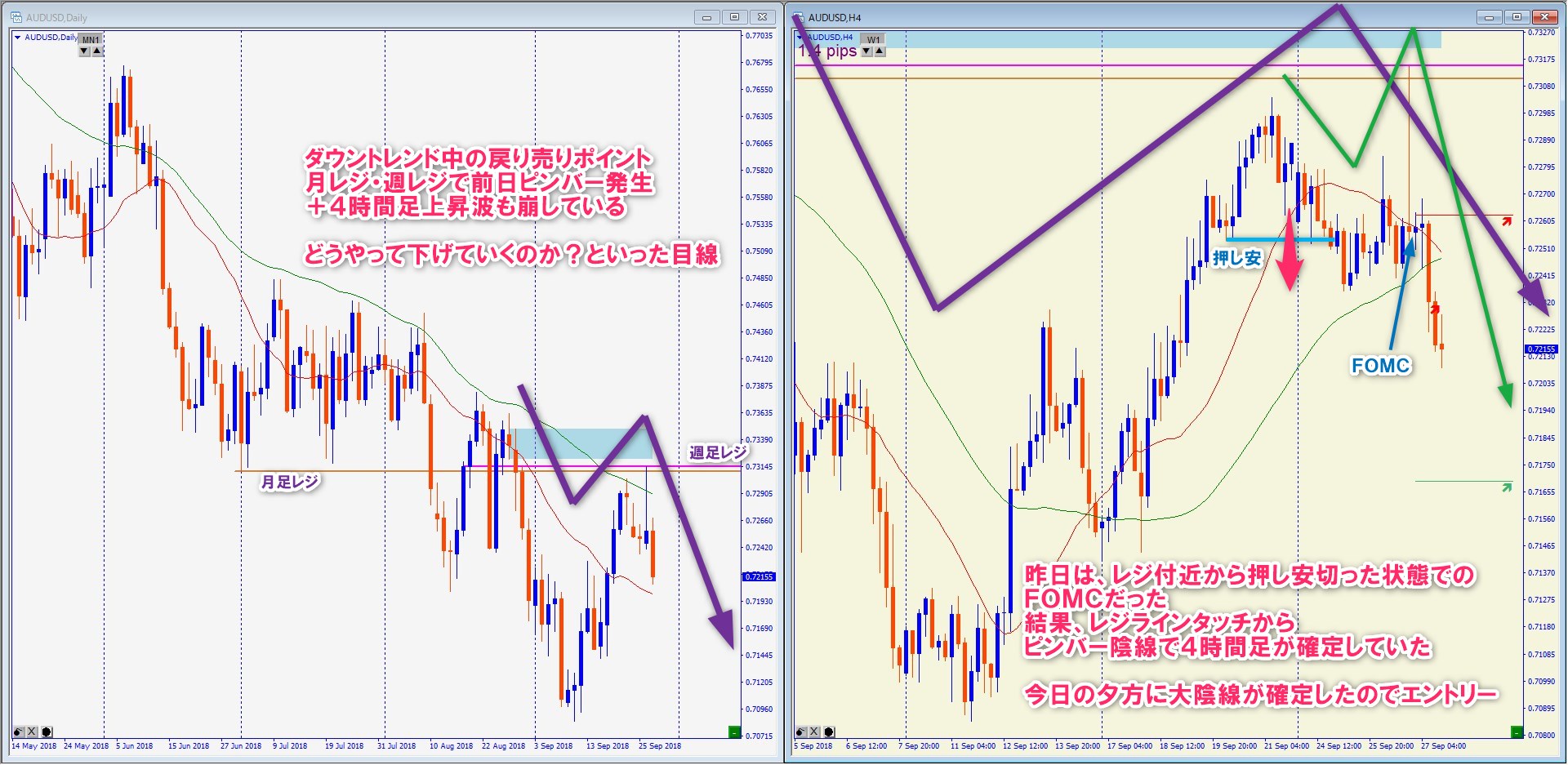Click the black circle button in H4 chart
This screenshot has height=765, width=1568.
(x=829, y=732)
